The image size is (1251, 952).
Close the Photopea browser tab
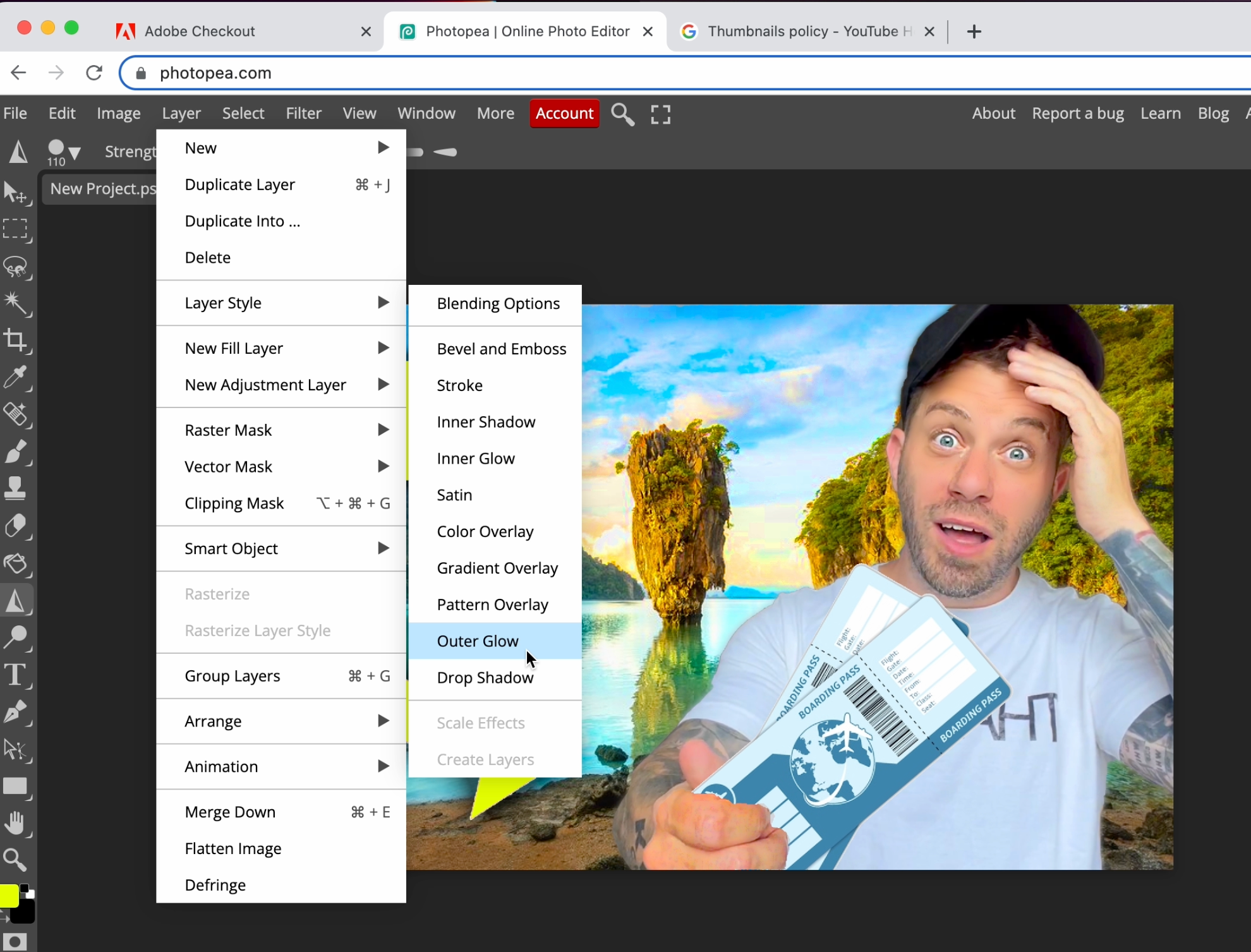point(648,32)
